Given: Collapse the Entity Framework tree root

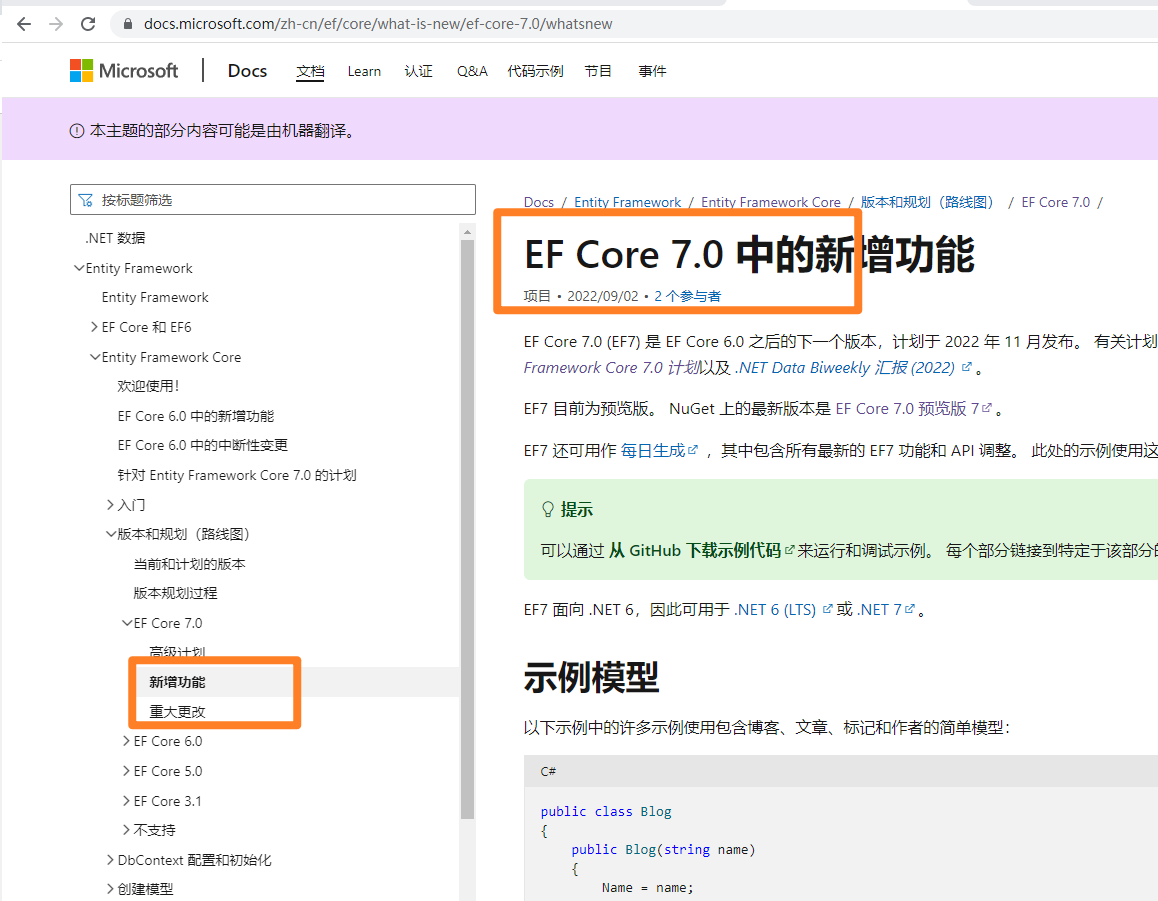Looking at the screenshot, I should tap(79, 268).
